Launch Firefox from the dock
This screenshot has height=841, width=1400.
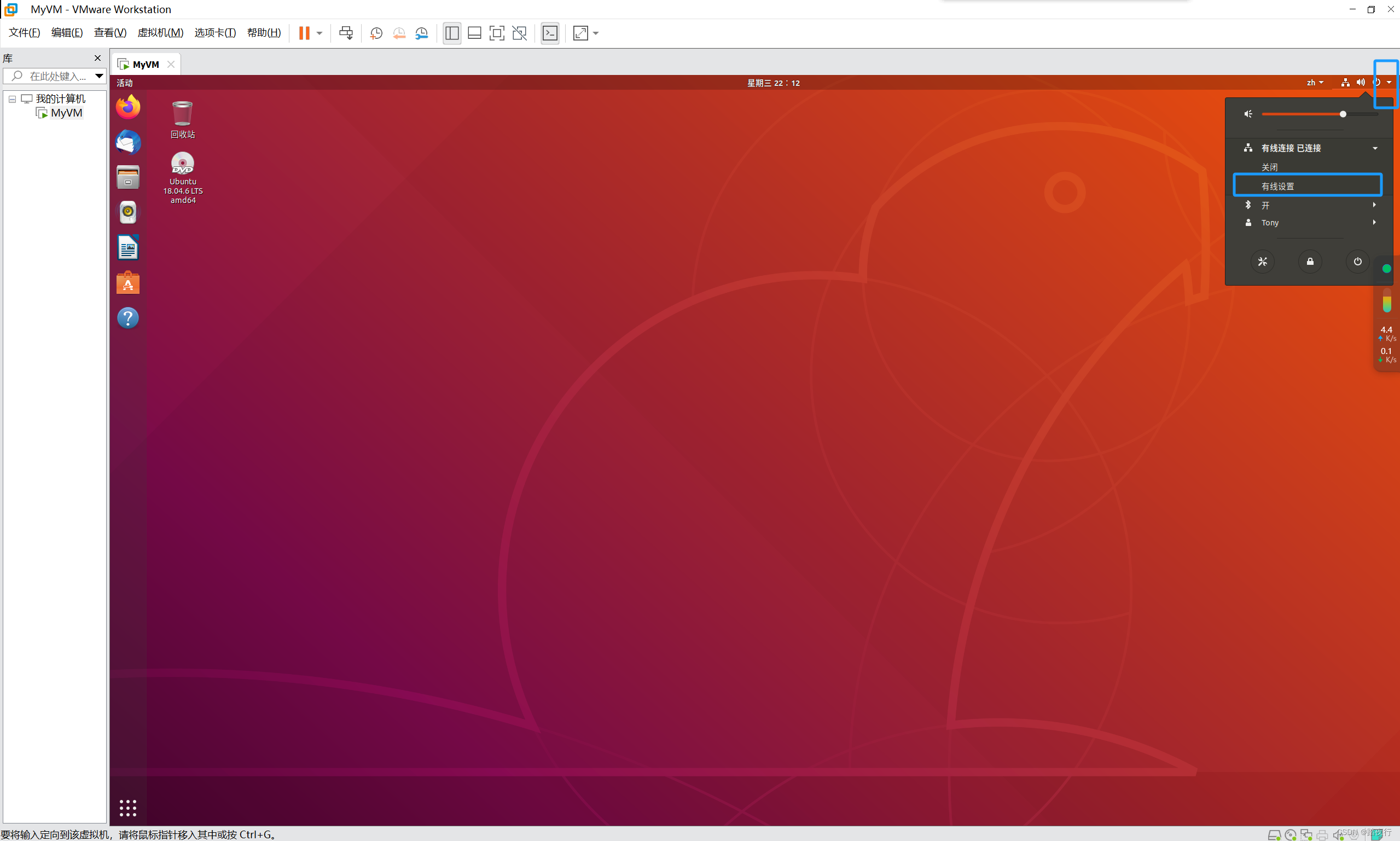click(x=128, y=107)
